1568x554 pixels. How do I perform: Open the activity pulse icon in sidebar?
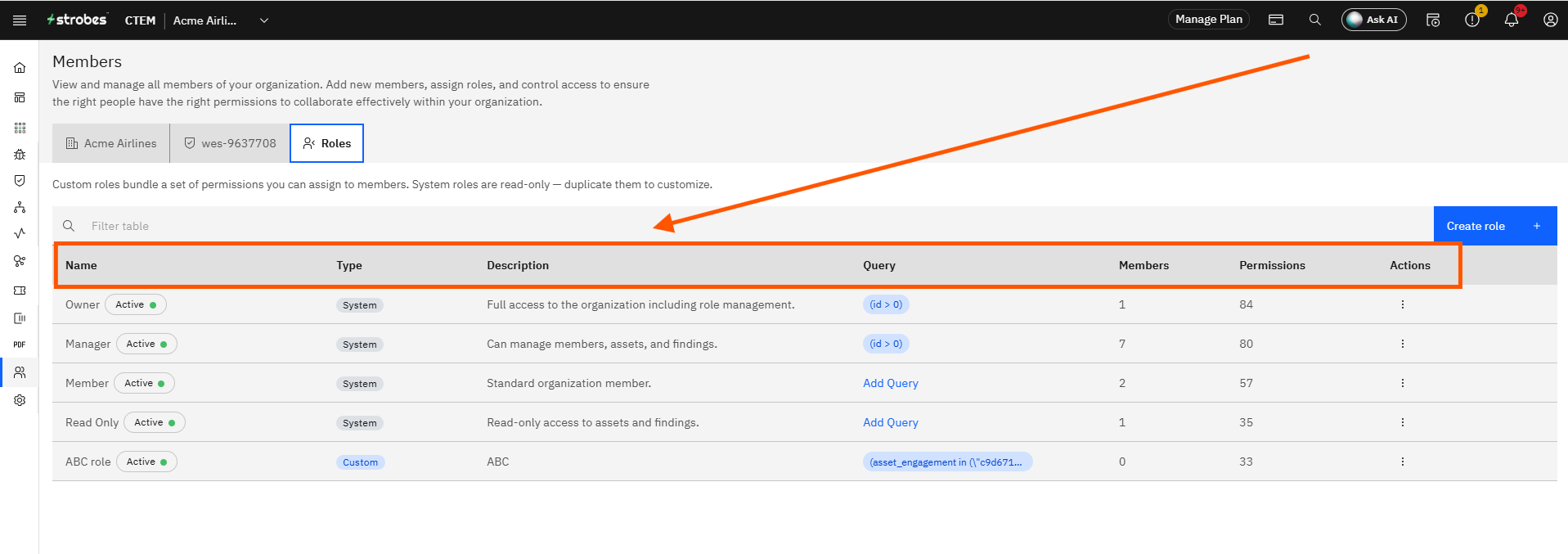point(20,233)
